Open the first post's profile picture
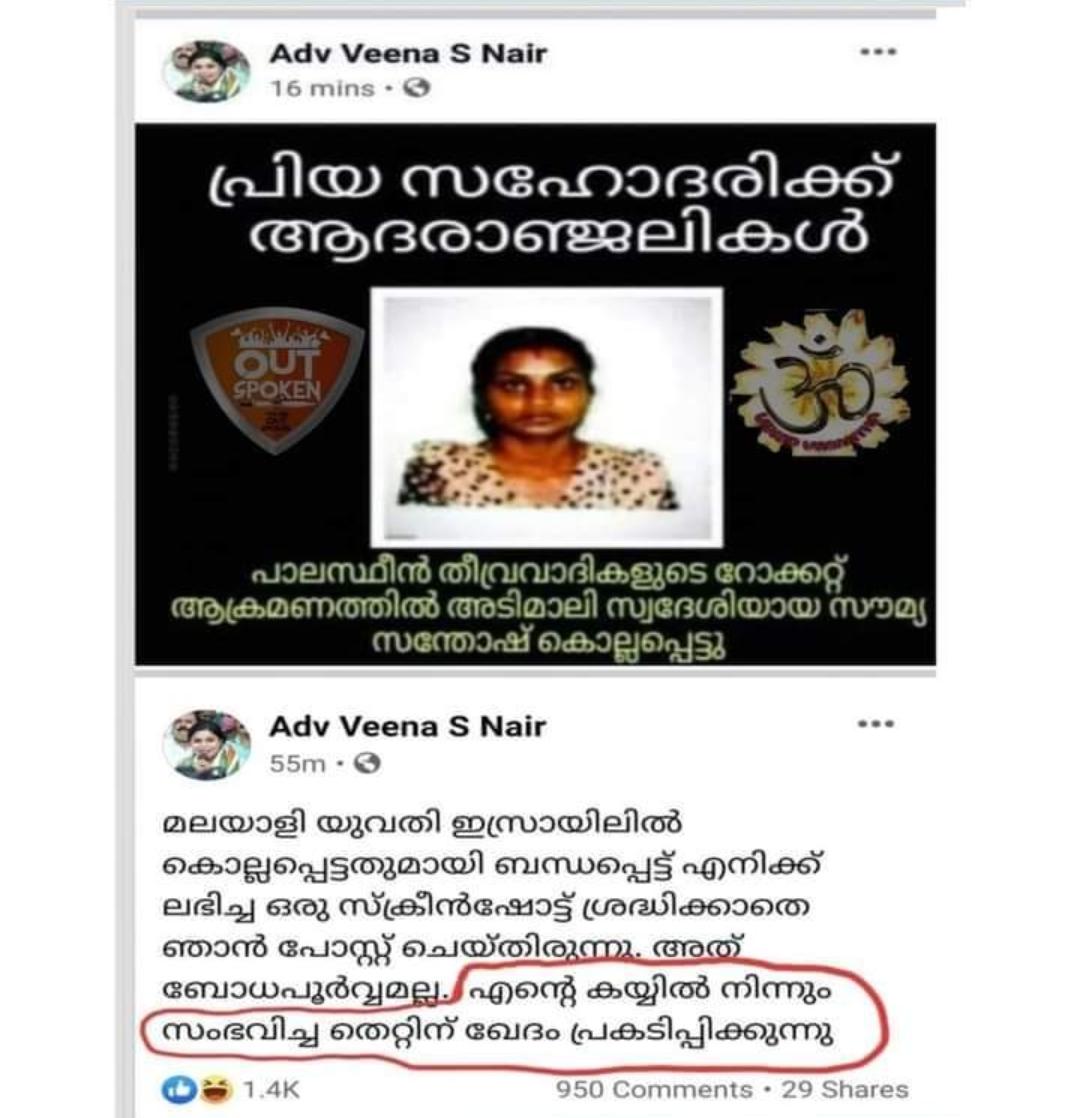 point(207,71)
